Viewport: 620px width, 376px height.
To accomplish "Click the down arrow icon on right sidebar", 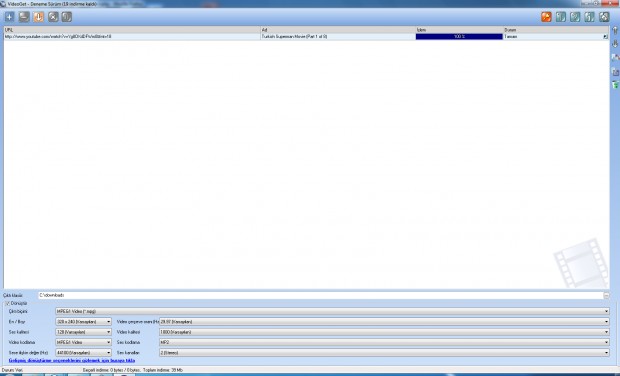I will (x=615, y=44).
